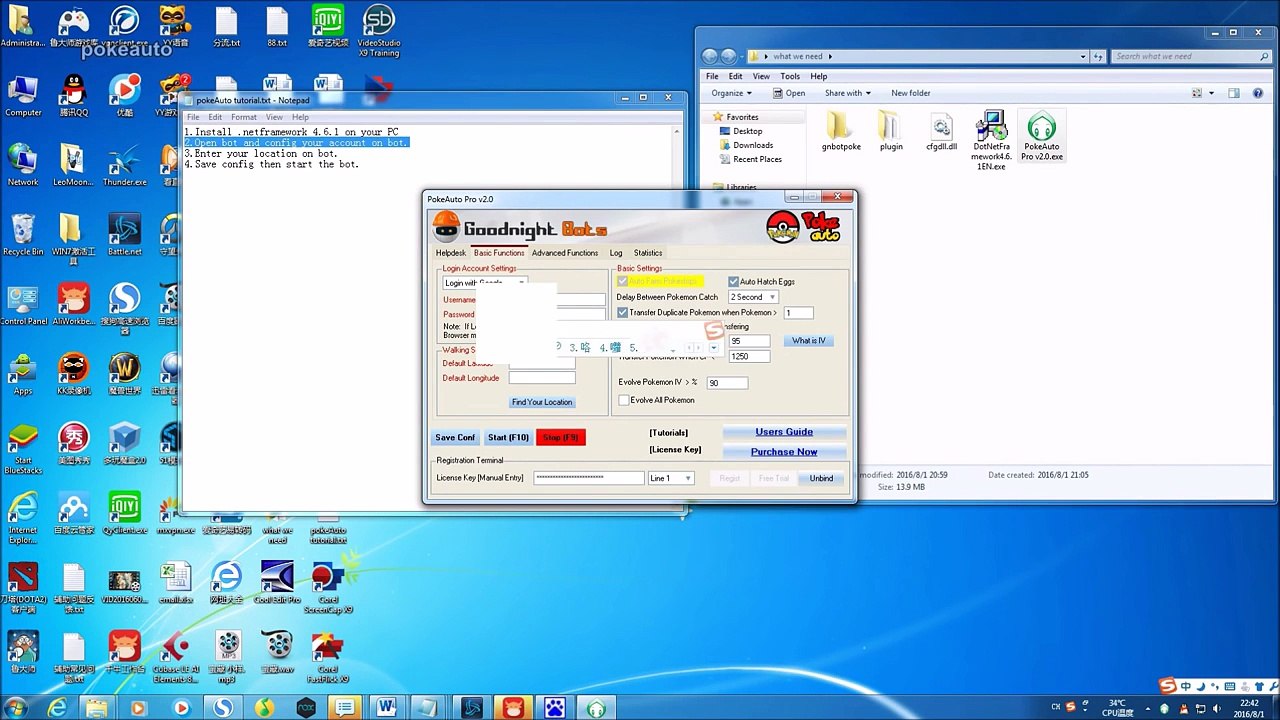
Task: Expand the Organize menu in Explorer
Action: coord(732,93)
